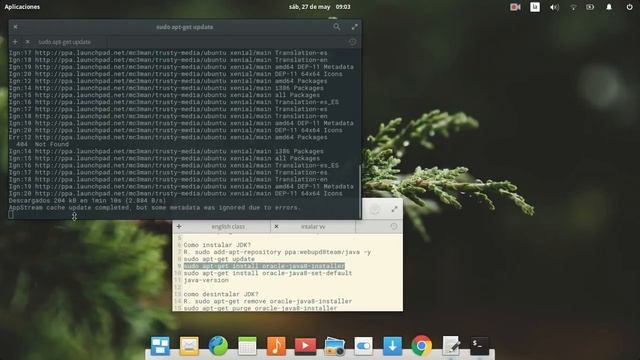Image resolution: width=640 pixels, height=360 pixels.
Task: Launch Google Chrome from the dock
Action: pyautogui.click(x=421, y=346)
